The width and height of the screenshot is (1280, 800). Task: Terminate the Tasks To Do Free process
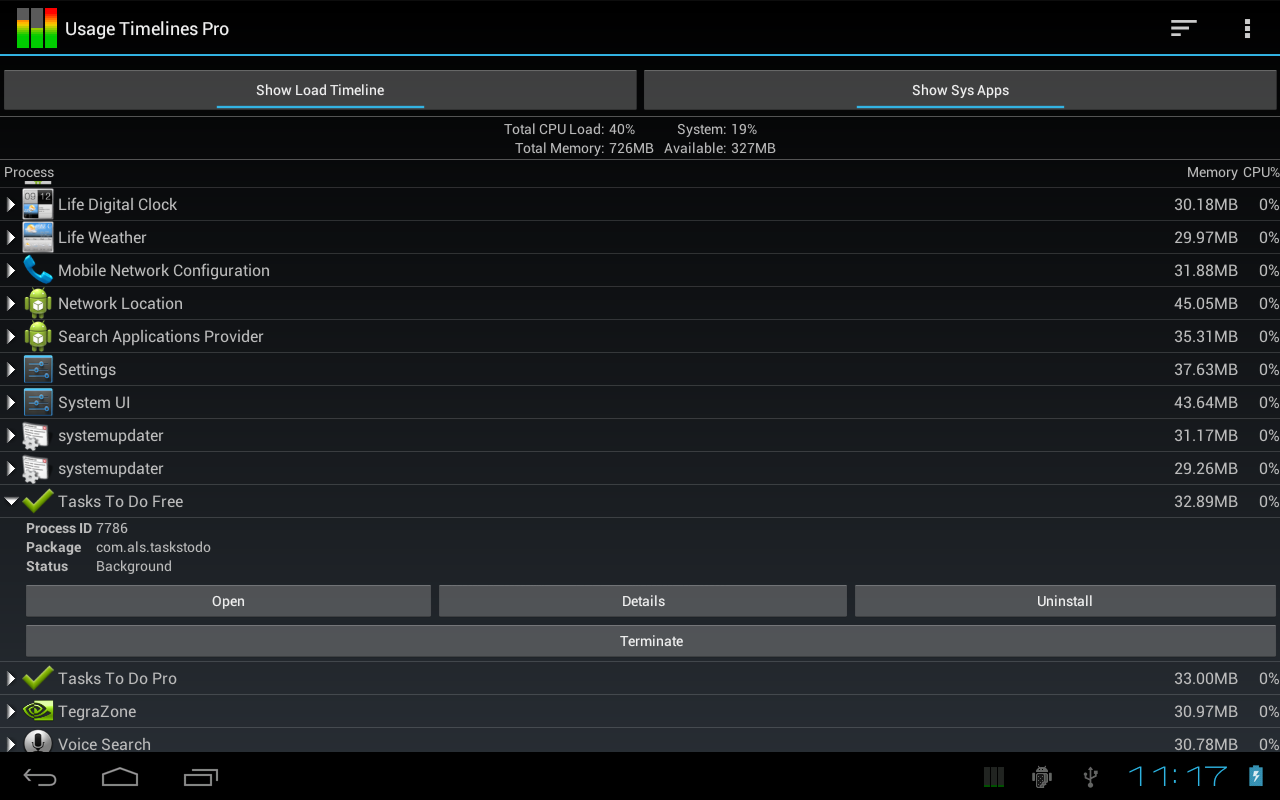coord(651,641)
